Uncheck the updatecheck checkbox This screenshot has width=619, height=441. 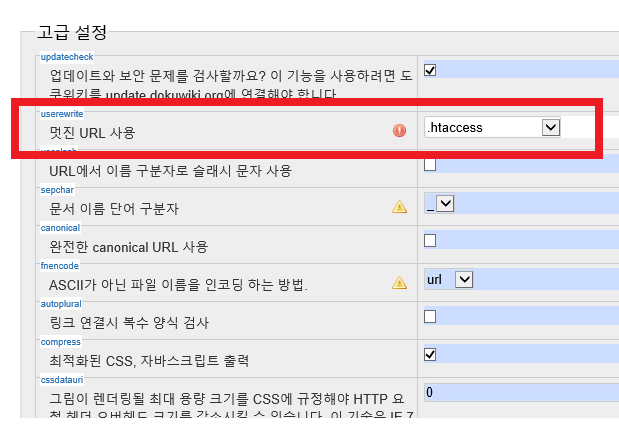click(x=430, y=70)
